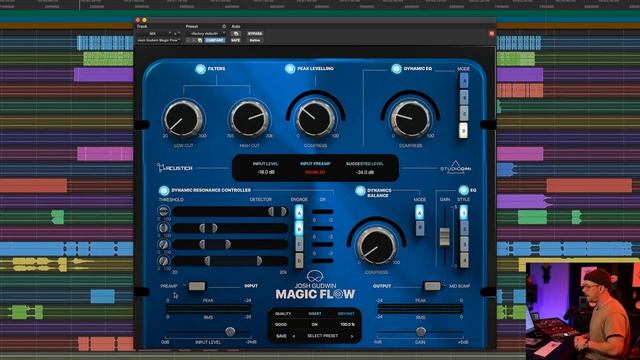Click the Dynamic EQ Compress knob
This screenshot has width=640, height=360.
(410, 118)
